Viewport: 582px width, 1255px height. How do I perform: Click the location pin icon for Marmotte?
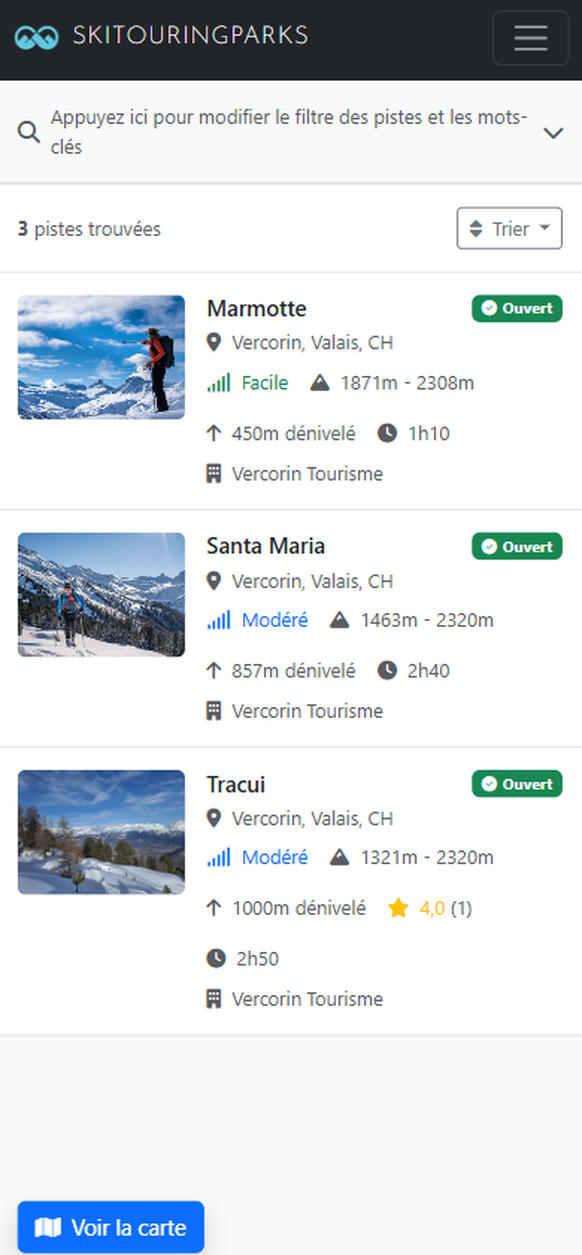coord(213,342)
